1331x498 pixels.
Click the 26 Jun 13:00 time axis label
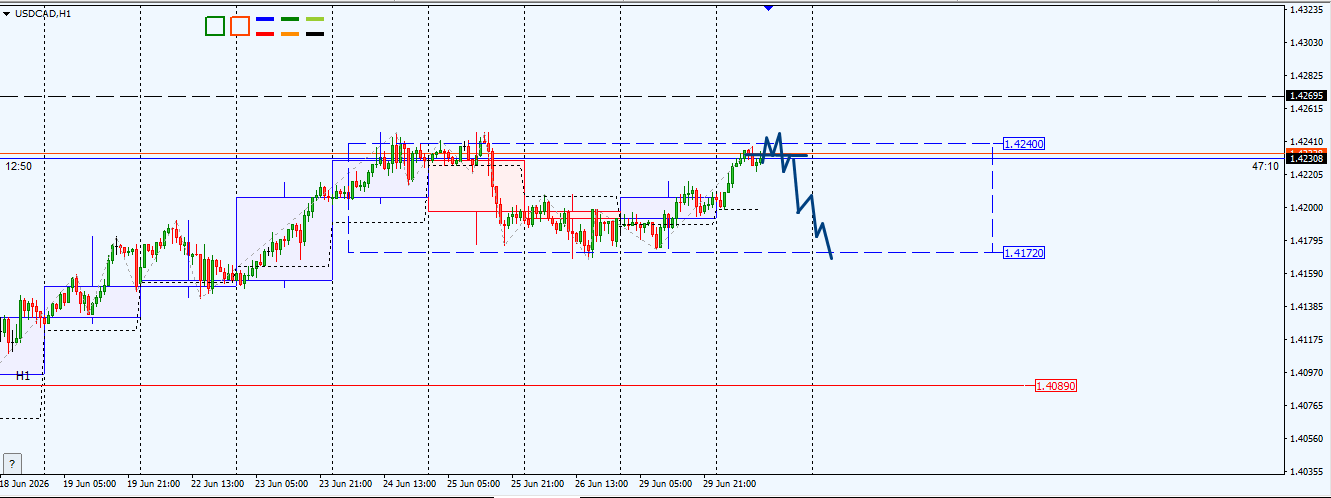(x=602, y=483)
